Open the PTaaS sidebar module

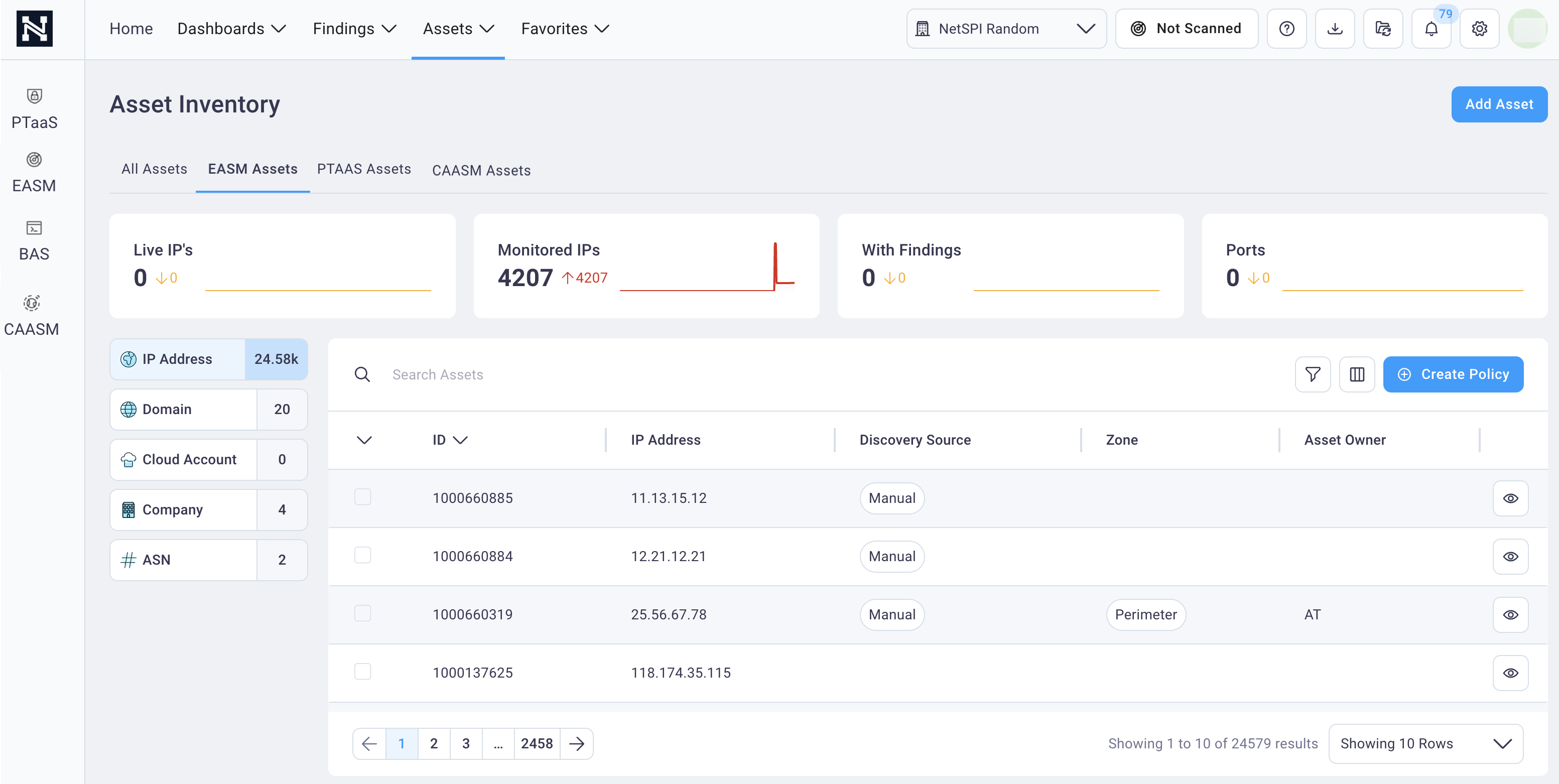click(x=35, y=109)
